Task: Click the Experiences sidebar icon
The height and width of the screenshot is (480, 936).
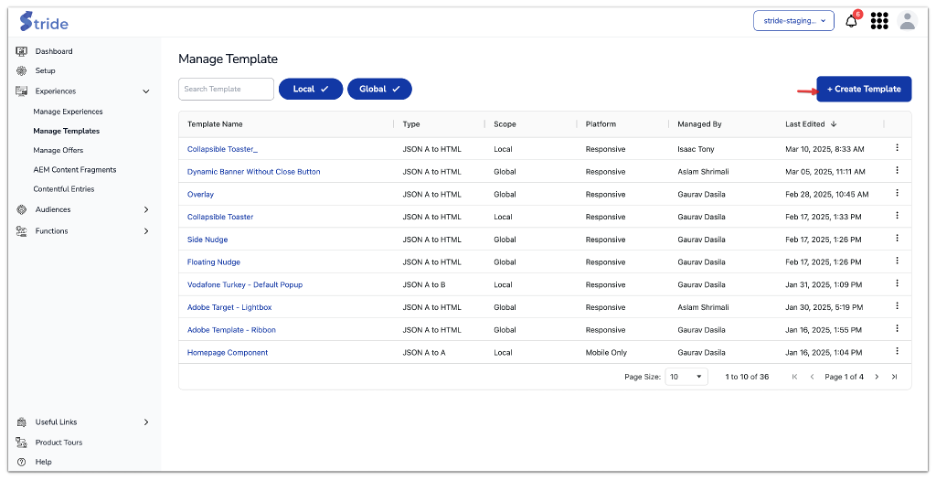Action: coord(21,91)
